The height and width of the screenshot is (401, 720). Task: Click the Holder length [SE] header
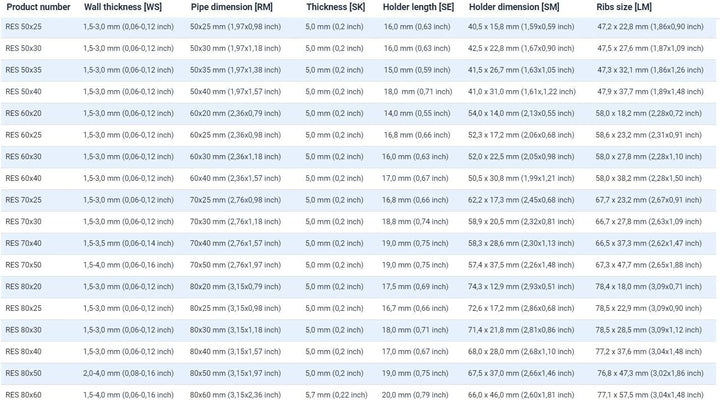(x=418, y=7)
